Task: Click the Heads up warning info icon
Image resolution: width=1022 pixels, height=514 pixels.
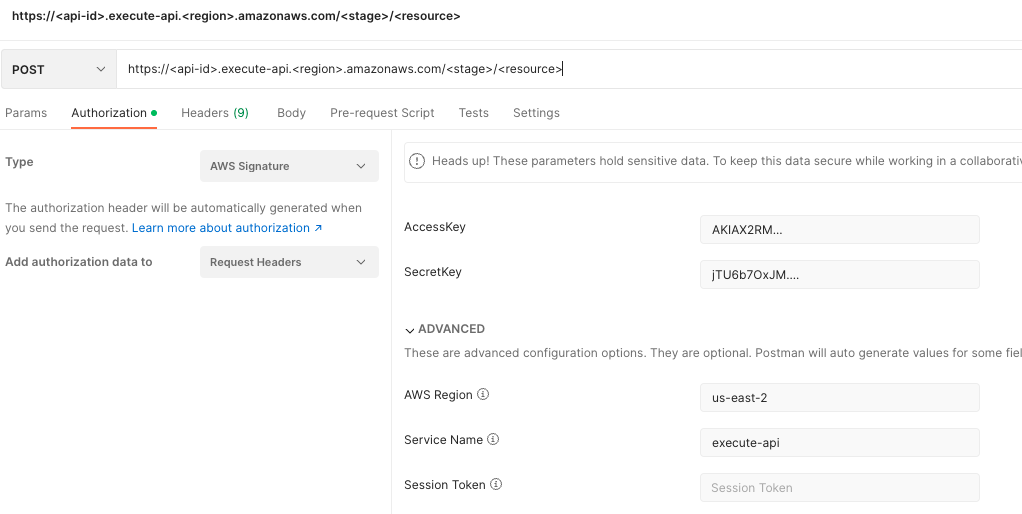Action: pyautogui.click(x=417, y=162)
